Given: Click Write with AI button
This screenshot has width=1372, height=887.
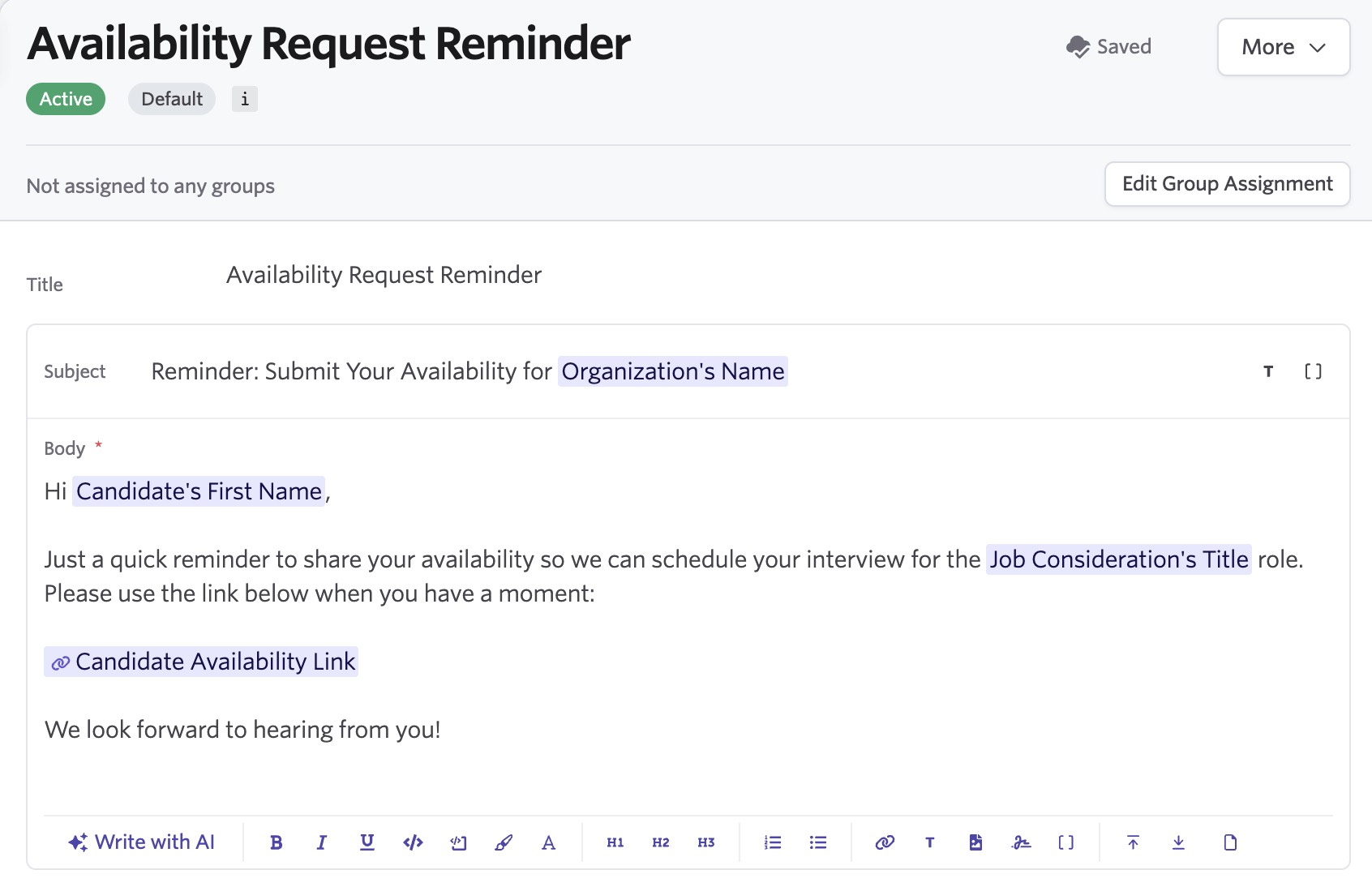Looking at the screenshot, I should point(142,842).
